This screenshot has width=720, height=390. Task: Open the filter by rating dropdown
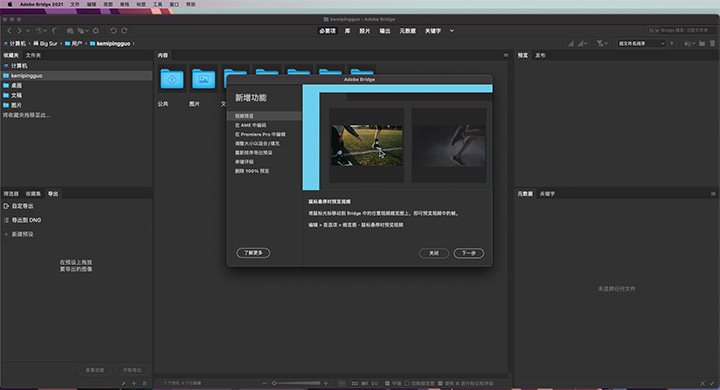(602, 43)
